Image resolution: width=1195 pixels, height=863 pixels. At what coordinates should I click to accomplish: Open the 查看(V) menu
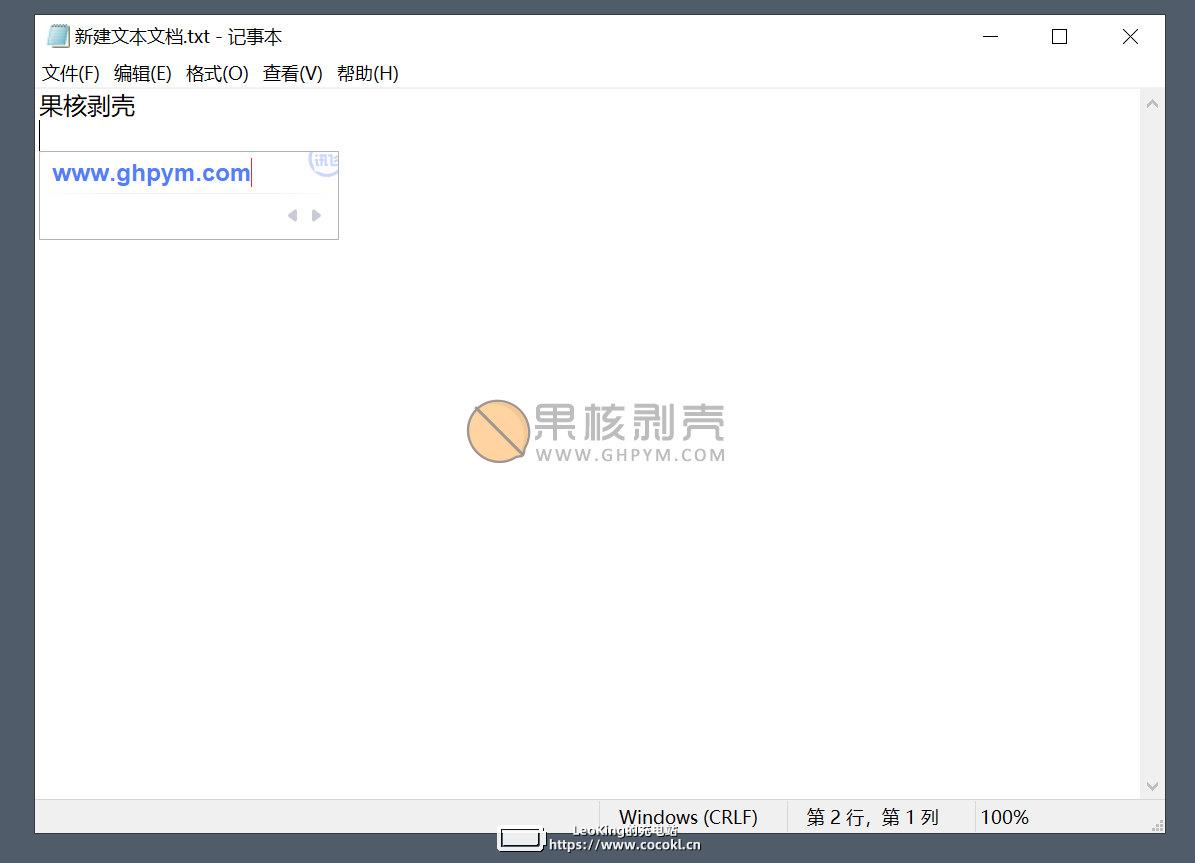click(293, 74)
